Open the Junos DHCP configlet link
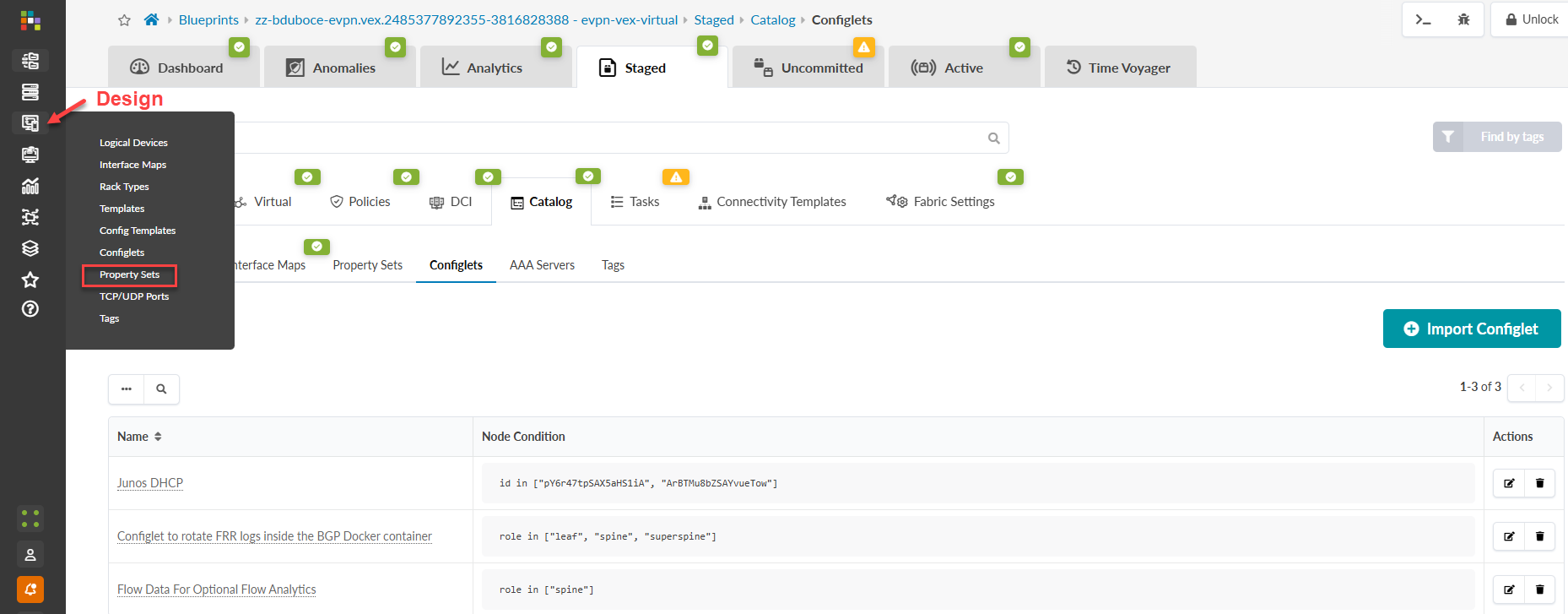The width and height of the screenshot is (1568, 614). 150,483
